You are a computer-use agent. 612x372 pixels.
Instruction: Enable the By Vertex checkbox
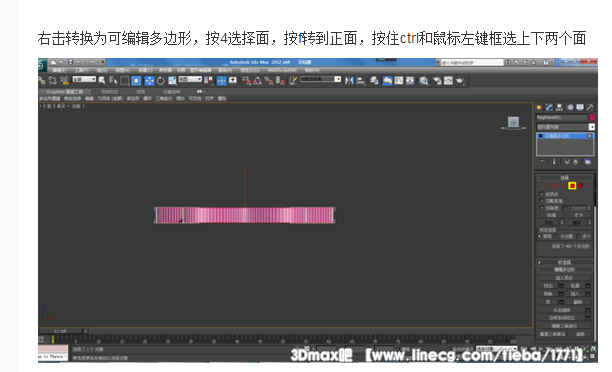pyautogui.click(x=542, y=194)
